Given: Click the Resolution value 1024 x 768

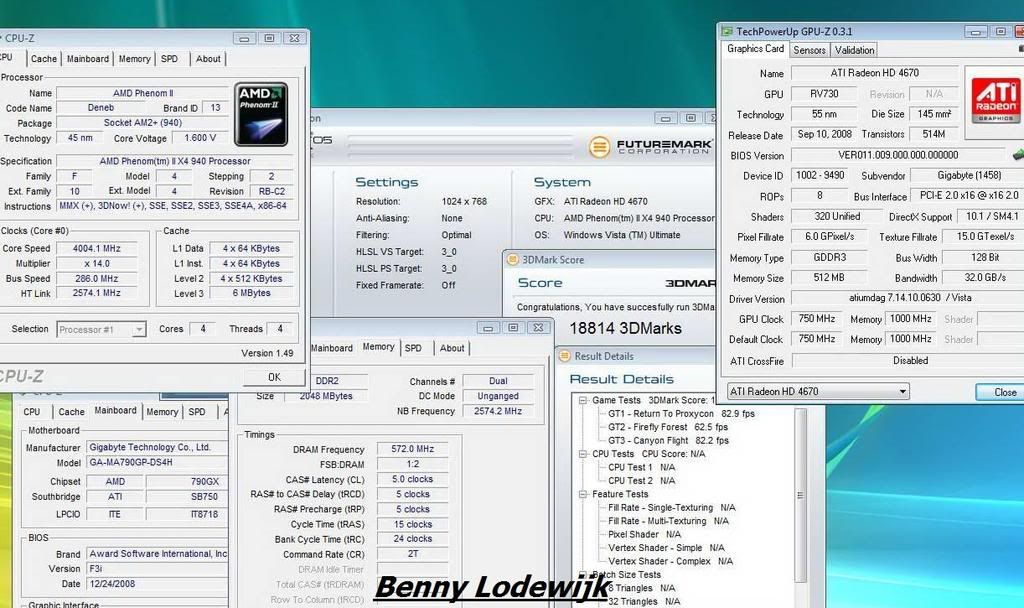Looking at the screenshot, I should 464,202.
